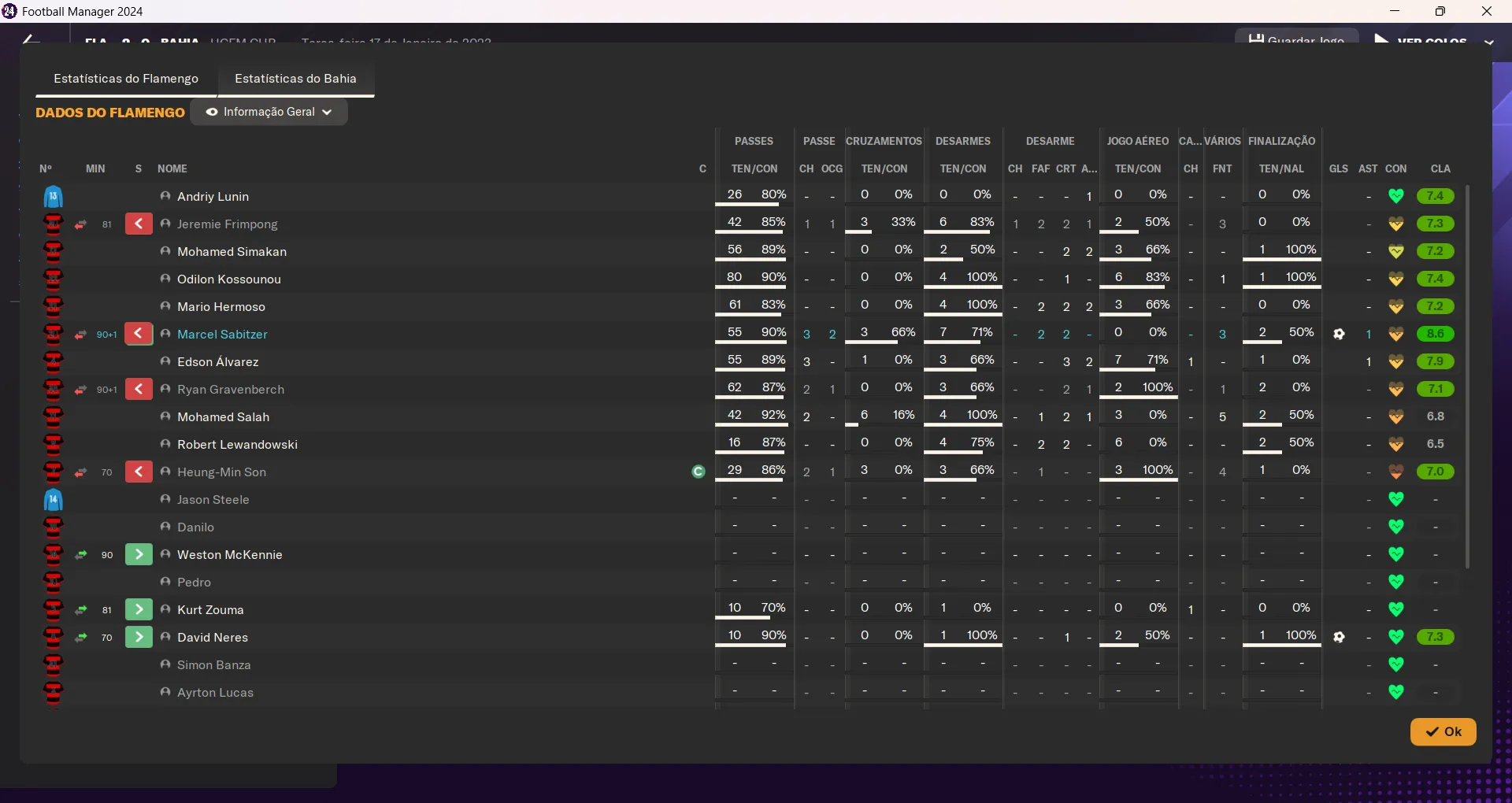Click Edson Álvarez's 7.9 rating badge
The width and height of the screenshot is (1512, 803).
(1435, 361)
